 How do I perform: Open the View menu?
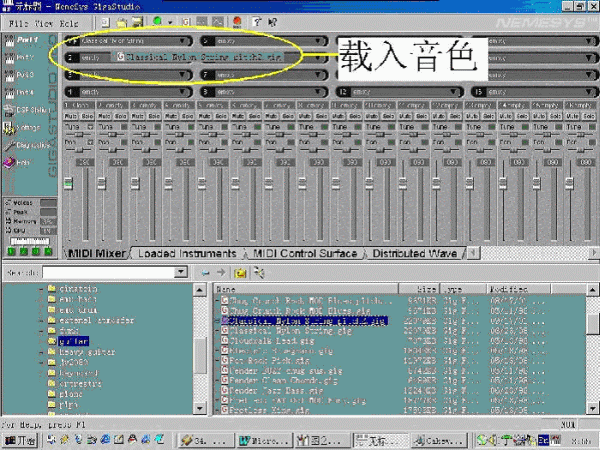click(x=44, y=24)
